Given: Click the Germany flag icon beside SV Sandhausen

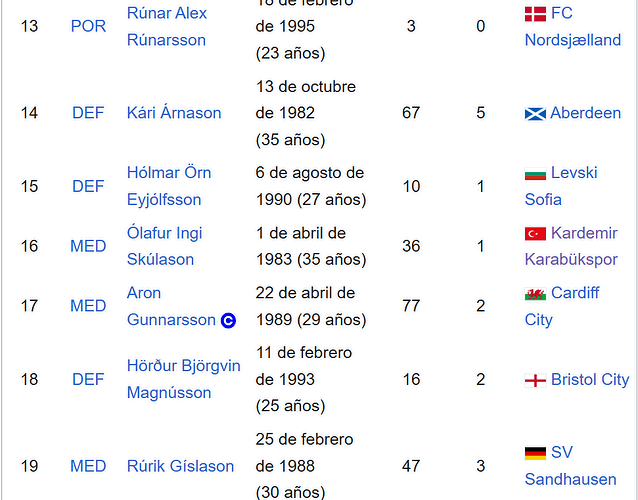Looking at the screenshot, I should (535, 453).
